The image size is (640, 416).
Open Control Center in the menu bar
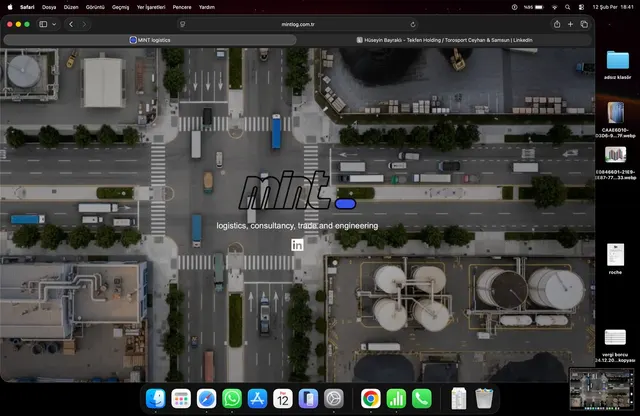click(581, 7)
